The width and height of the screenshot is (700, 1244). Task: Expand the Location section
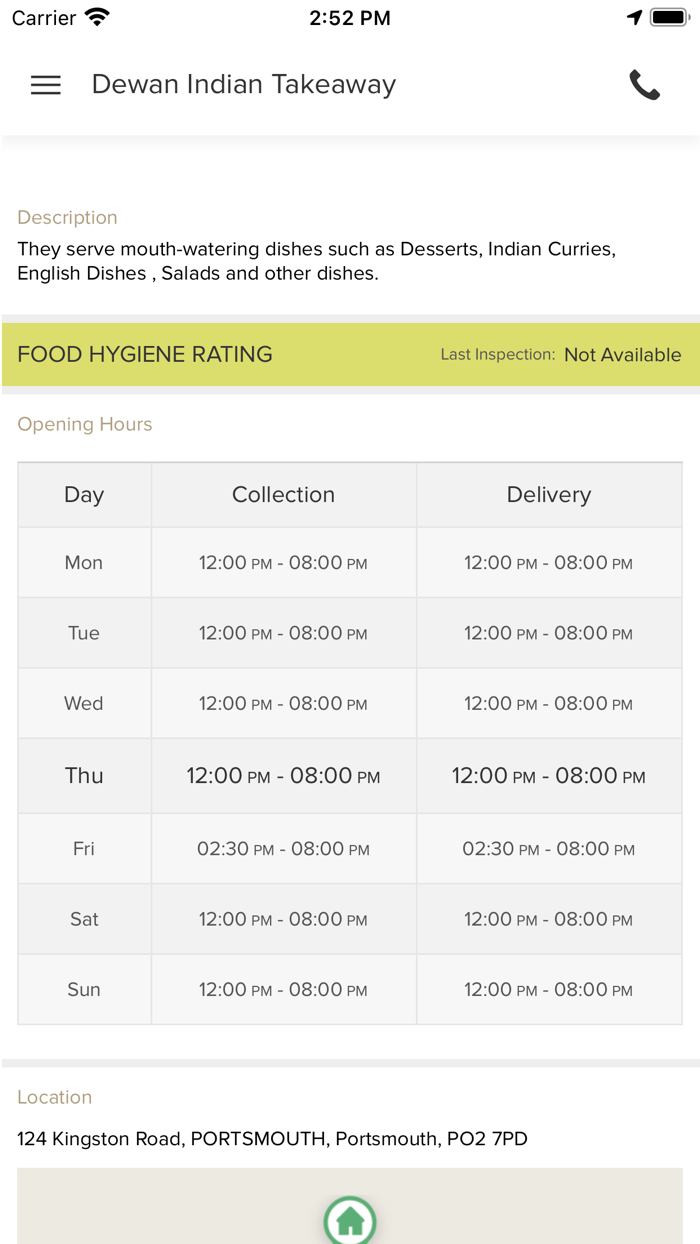[x=54, y=1097]
